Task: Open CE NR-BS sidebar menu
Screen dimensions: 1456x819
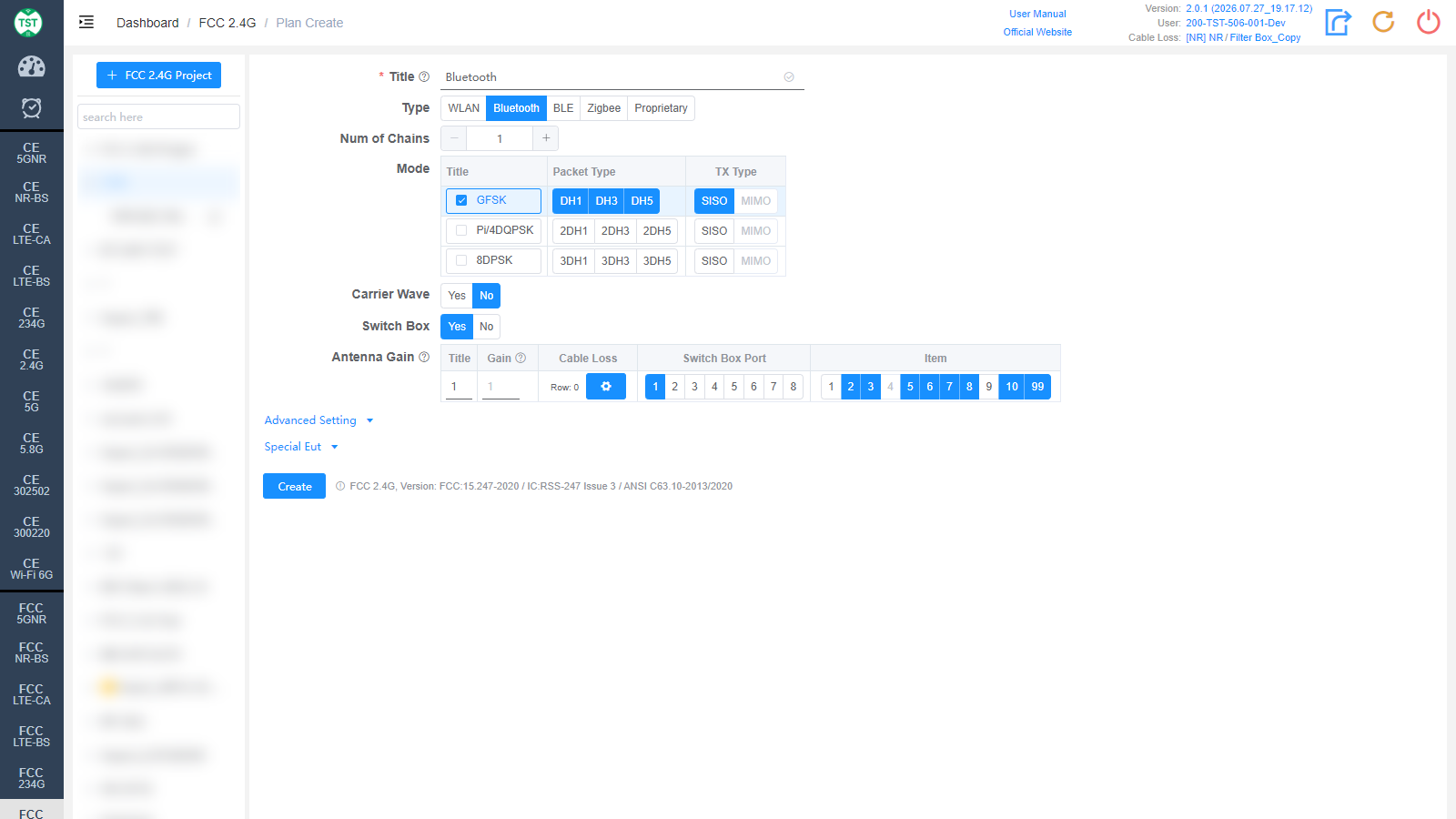Action: [32, 192]
